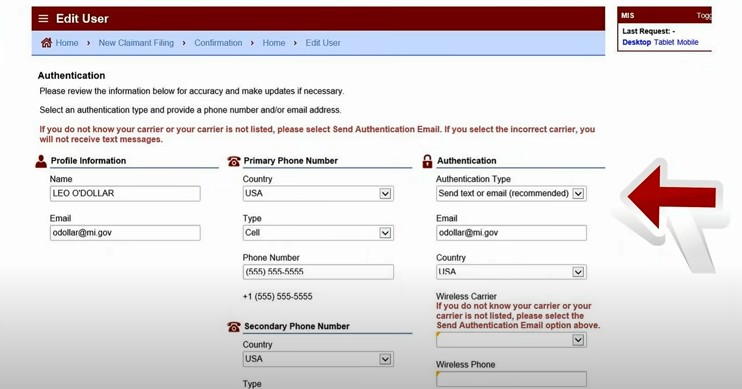Click Authentication Email input field
The width and height of the screenshot is (742, 389).
(x=511, y=233)
